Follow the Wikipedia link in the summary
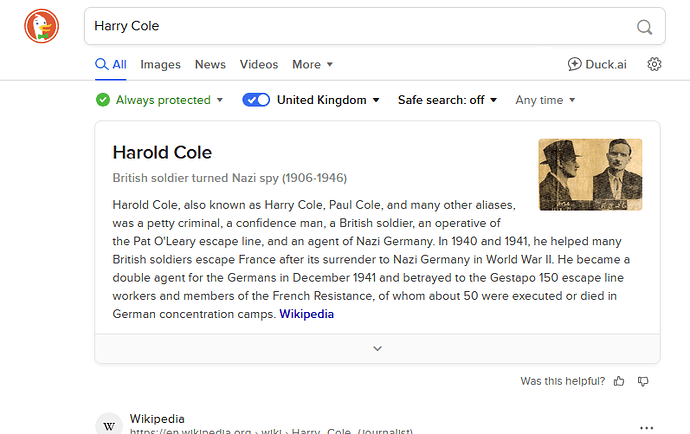This screenshot has height=434, width=690. 306,314
